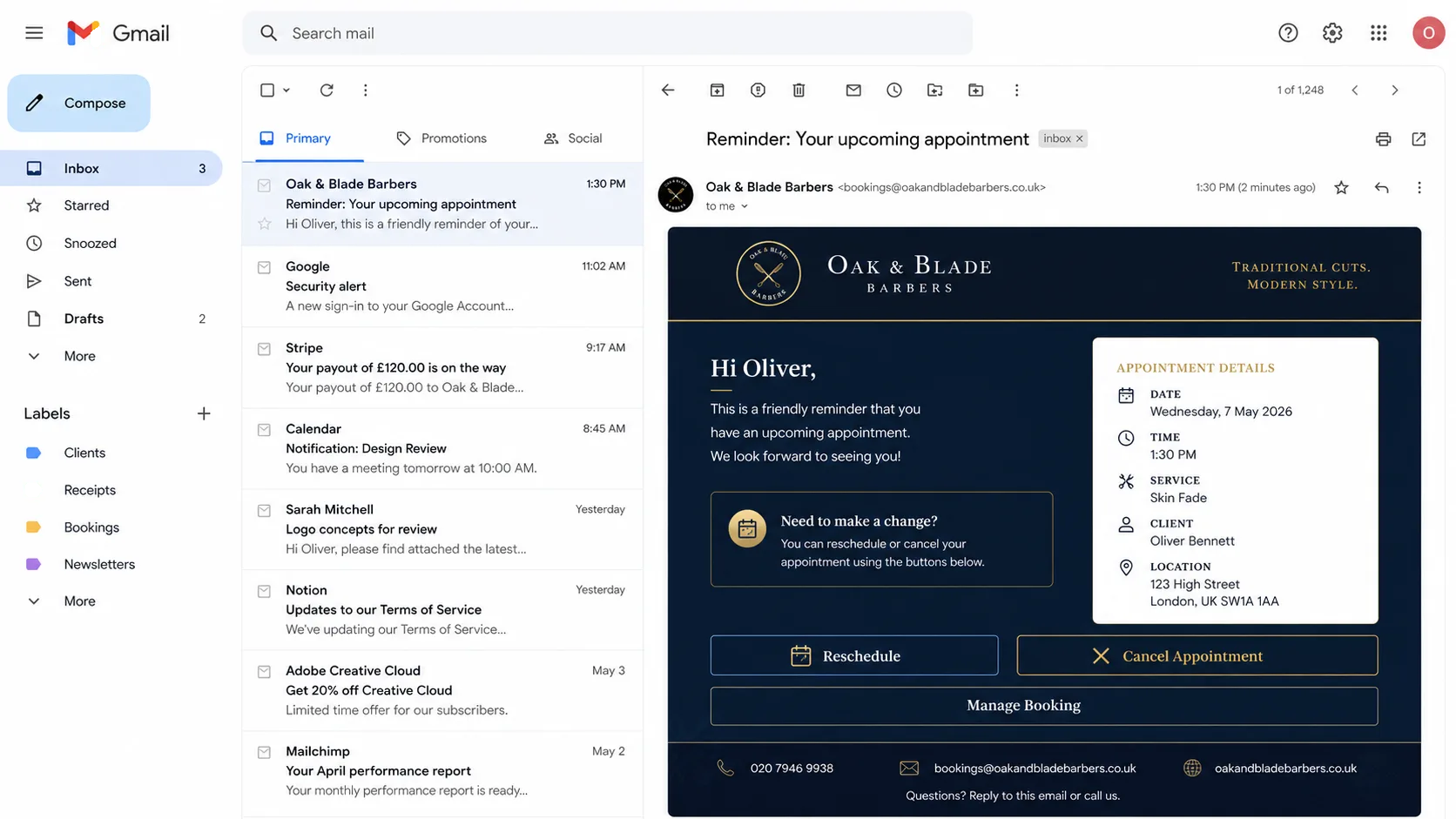This screenshot has width=1456, height=819.
Task: Open the Receipts label
Action: 90,490
